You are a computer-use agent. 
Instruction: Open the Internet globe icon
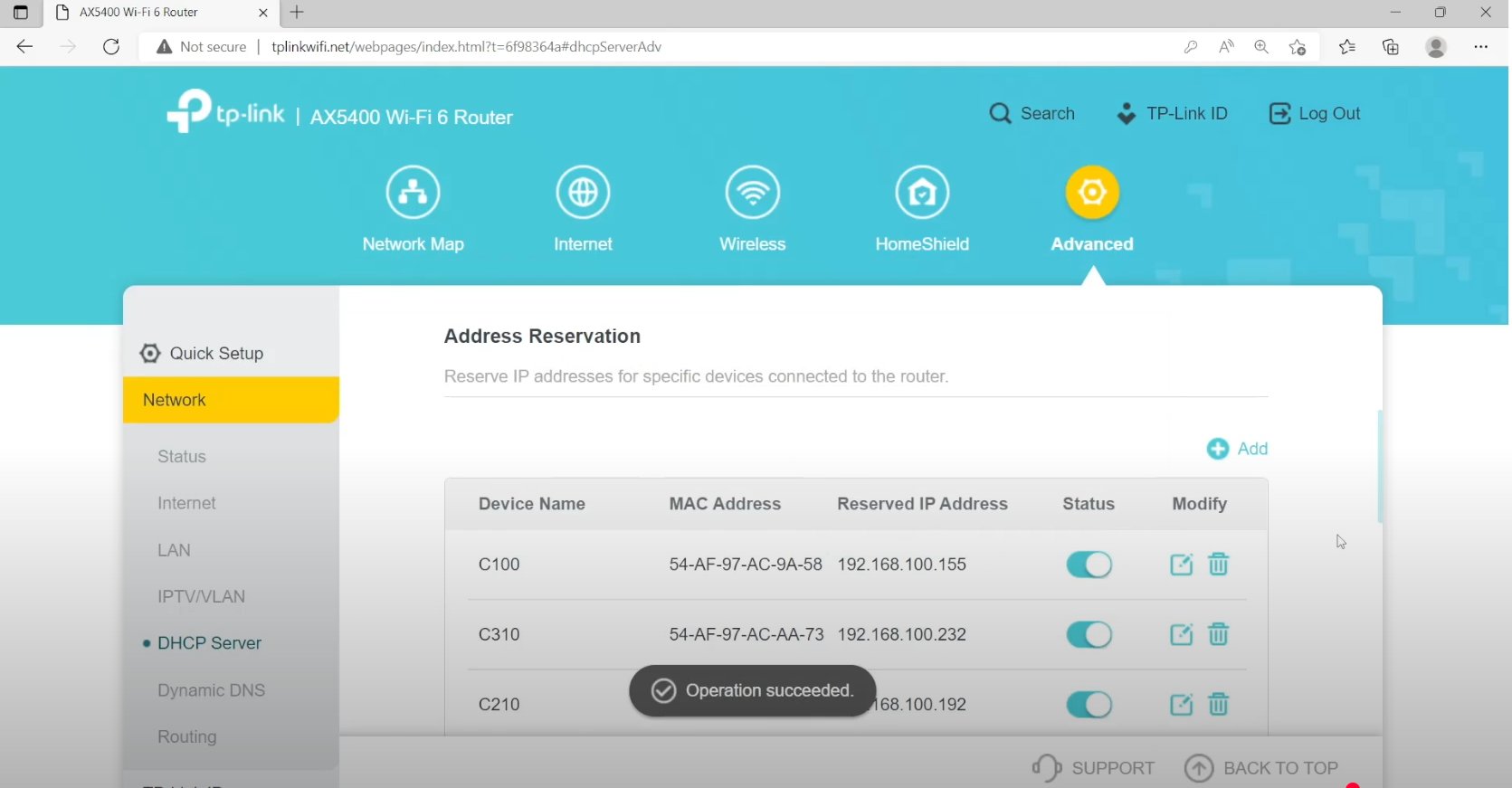point(583,193)
